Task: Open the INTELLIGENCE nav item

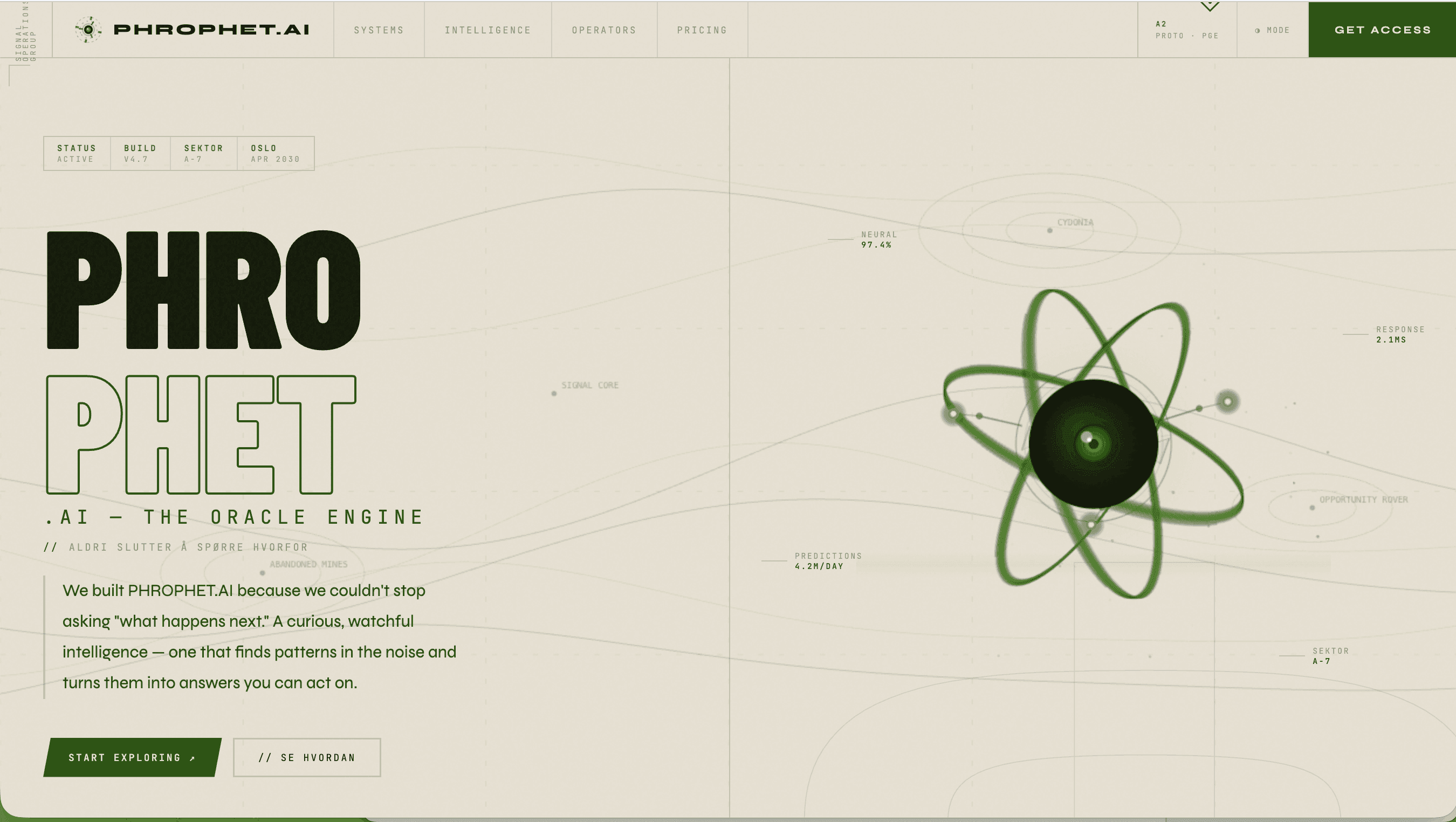Action: tap(487, 30)
